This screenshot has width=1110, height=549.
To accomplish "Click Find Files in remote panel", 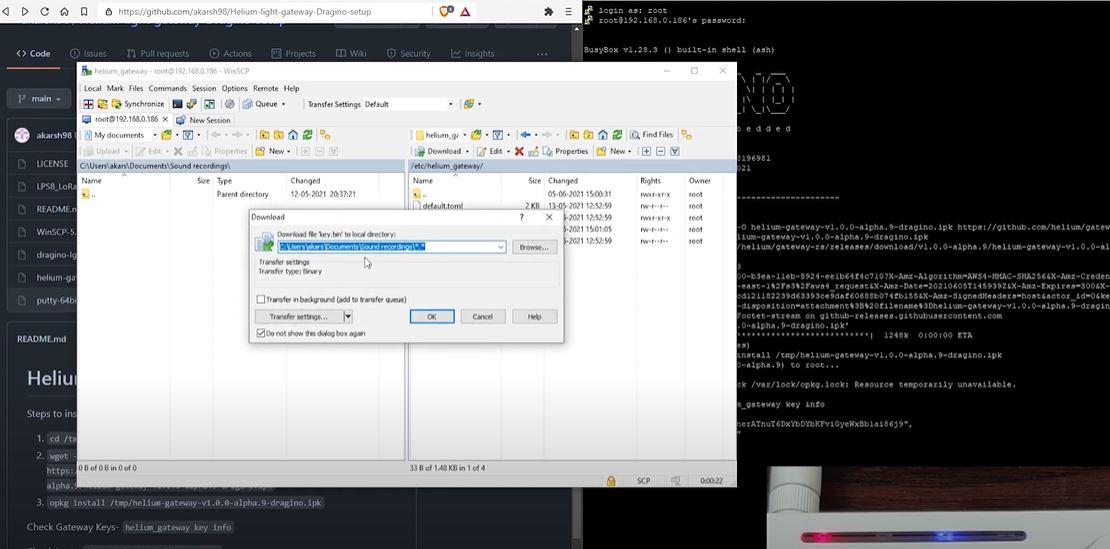I will coord(651,134).
